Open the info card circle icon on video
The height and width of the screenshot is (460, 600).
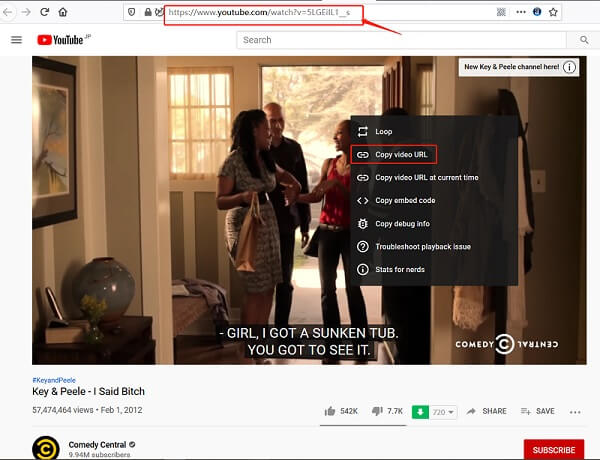click(x=569, y=67)
